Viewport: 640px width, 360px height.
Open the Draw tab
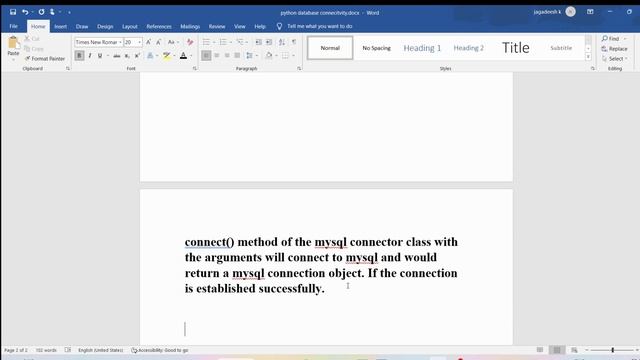(82, 26)
